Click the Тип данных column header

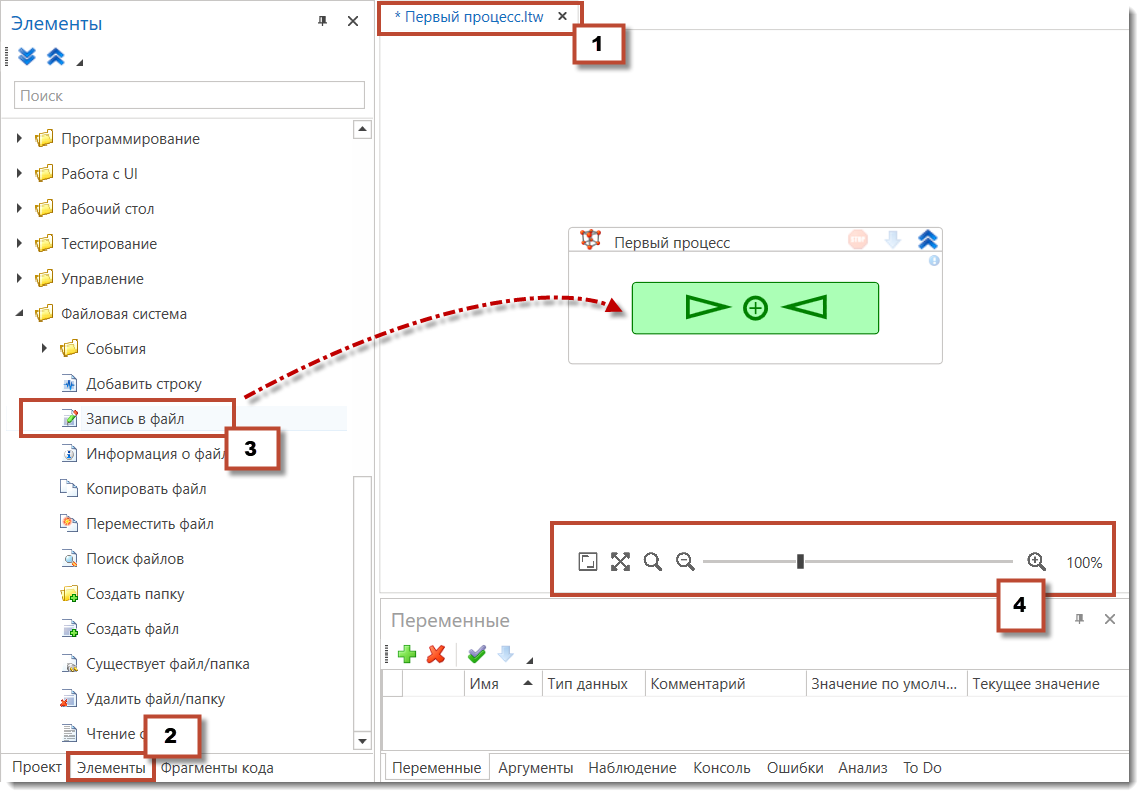click(593, 684)
